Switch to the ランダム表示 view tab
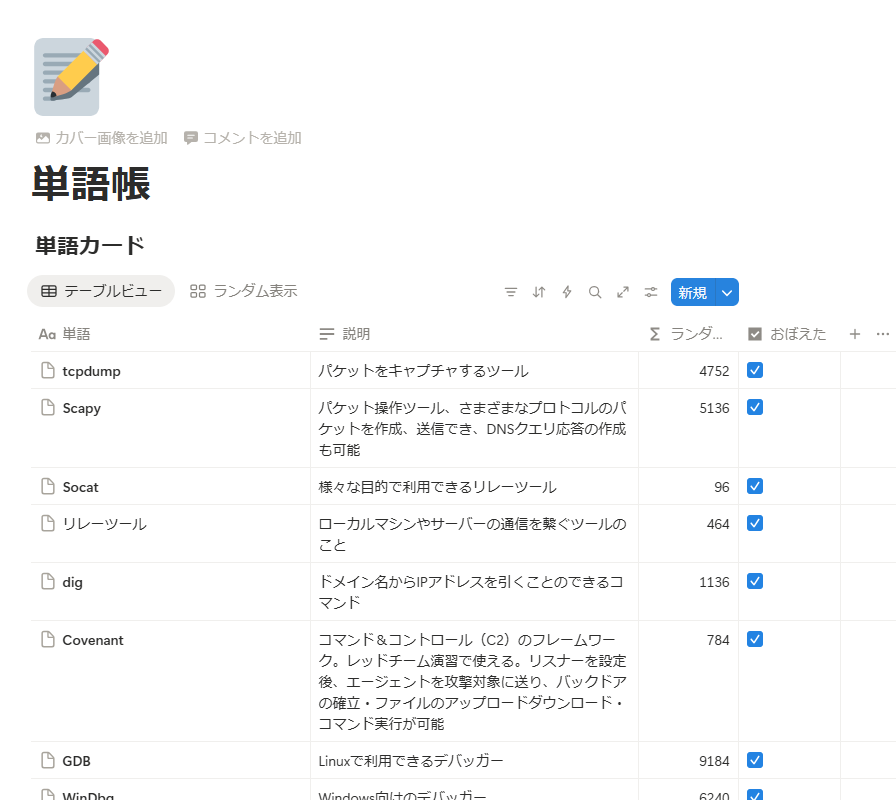The image size is (896, 800). (244, 291)
